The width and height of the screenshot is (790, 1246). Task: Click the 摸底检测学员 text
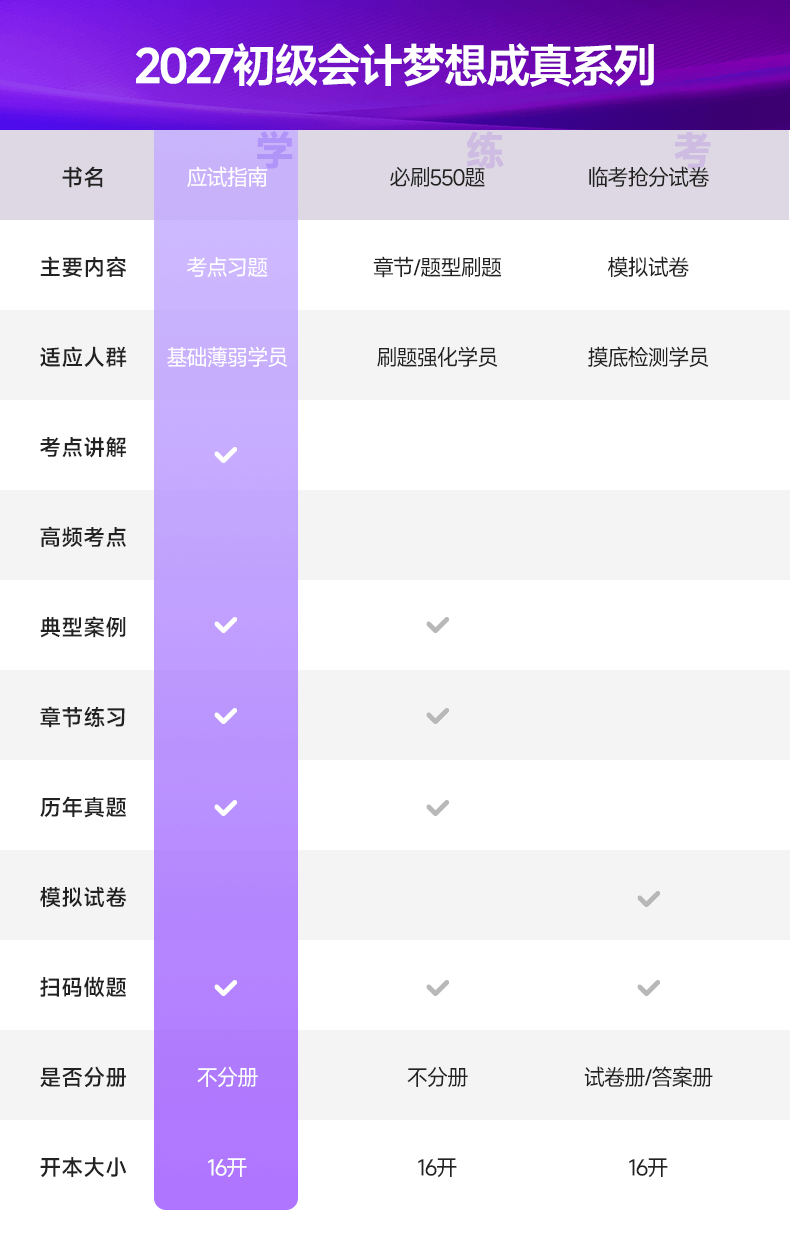click(x=648, y=357)
